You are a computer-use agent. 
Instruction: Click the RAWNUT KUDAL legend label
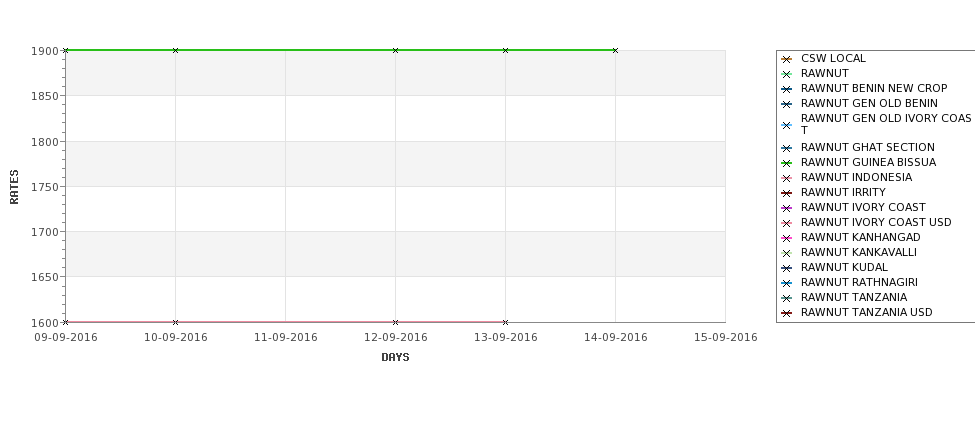(844, 267)
